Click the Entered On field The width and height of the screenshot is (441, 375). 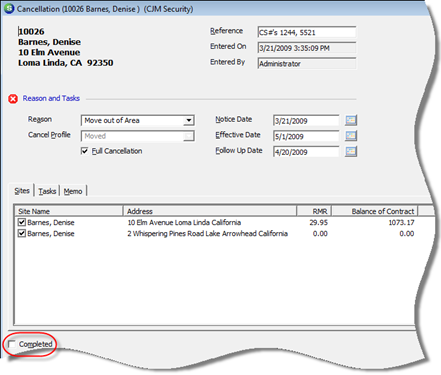pyautogui.click(x=307, y=48)
